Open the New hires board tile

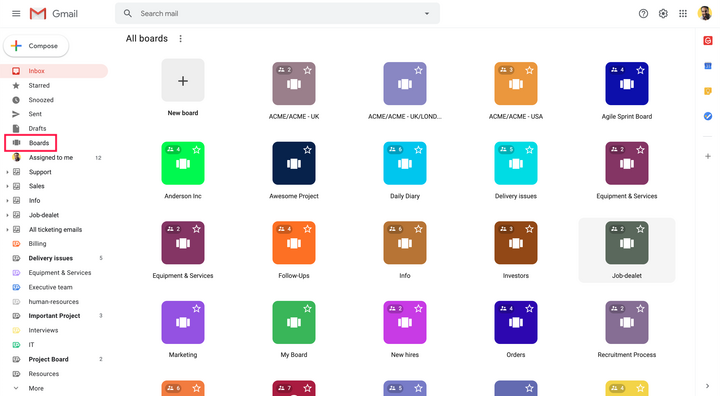[405, 322]
